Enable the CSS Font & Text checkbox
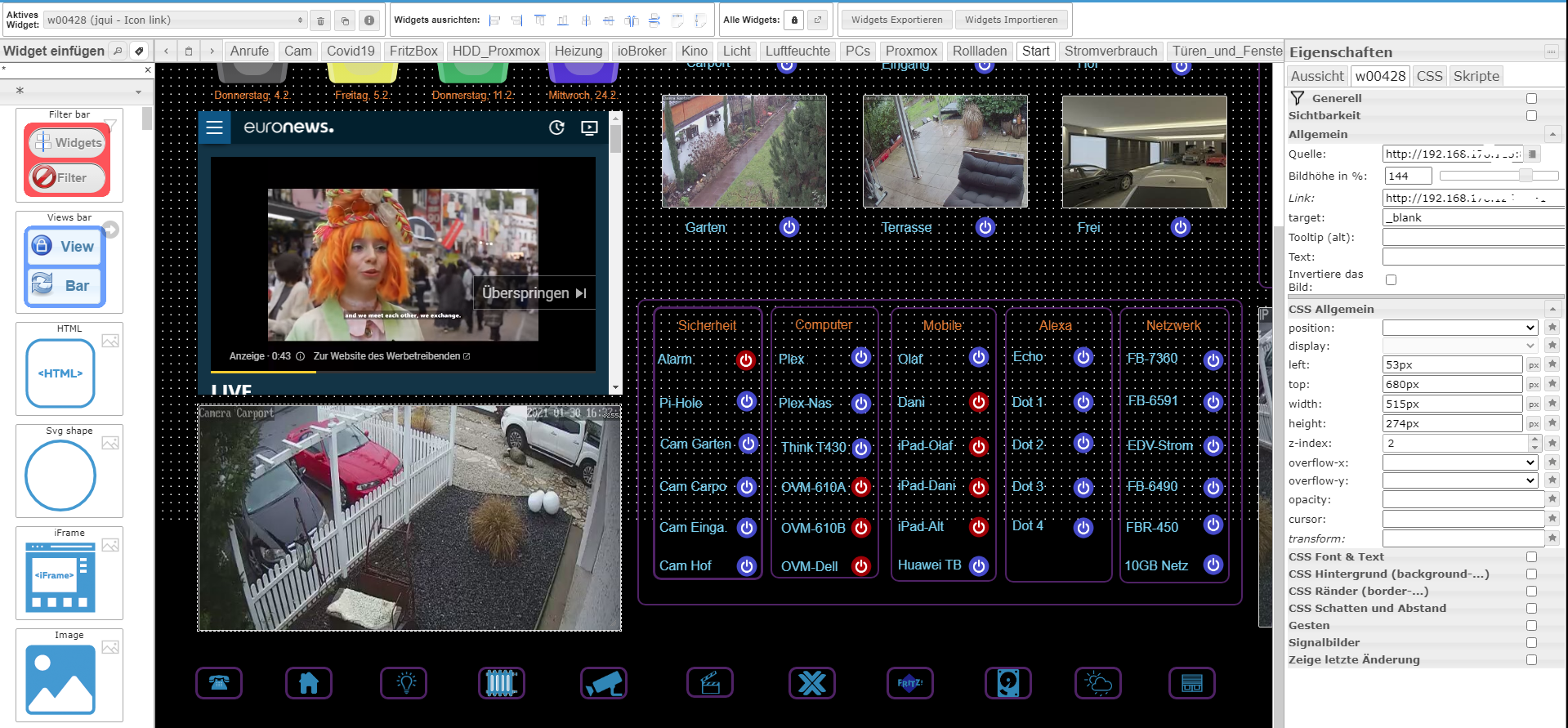Image resolution: width=1568 pixels, height=728 pixels. pyautogui.click(x=1531, y=557)
